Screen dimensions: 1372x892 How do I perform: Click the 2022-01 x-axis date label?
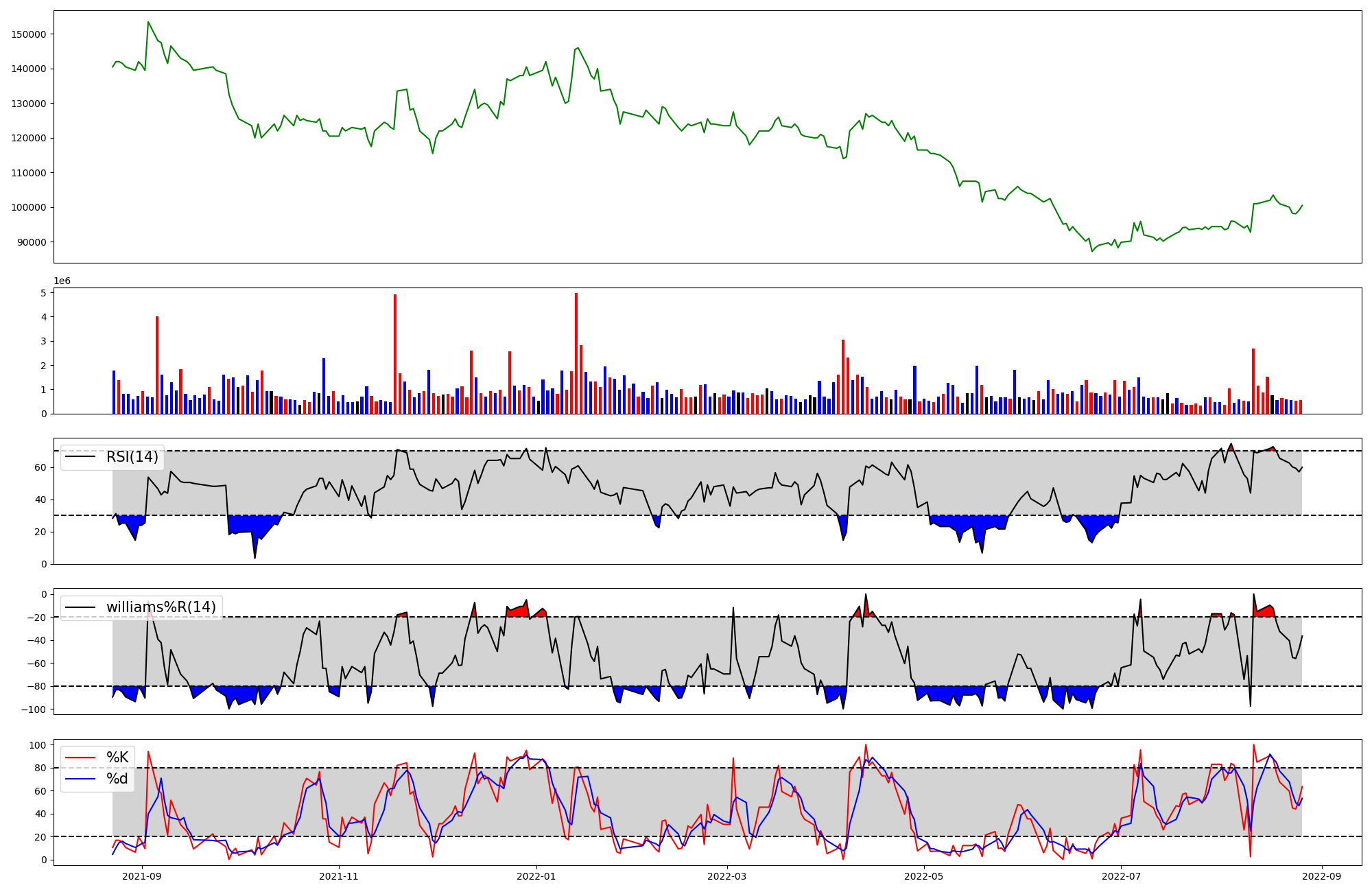[x=536, y=876]
